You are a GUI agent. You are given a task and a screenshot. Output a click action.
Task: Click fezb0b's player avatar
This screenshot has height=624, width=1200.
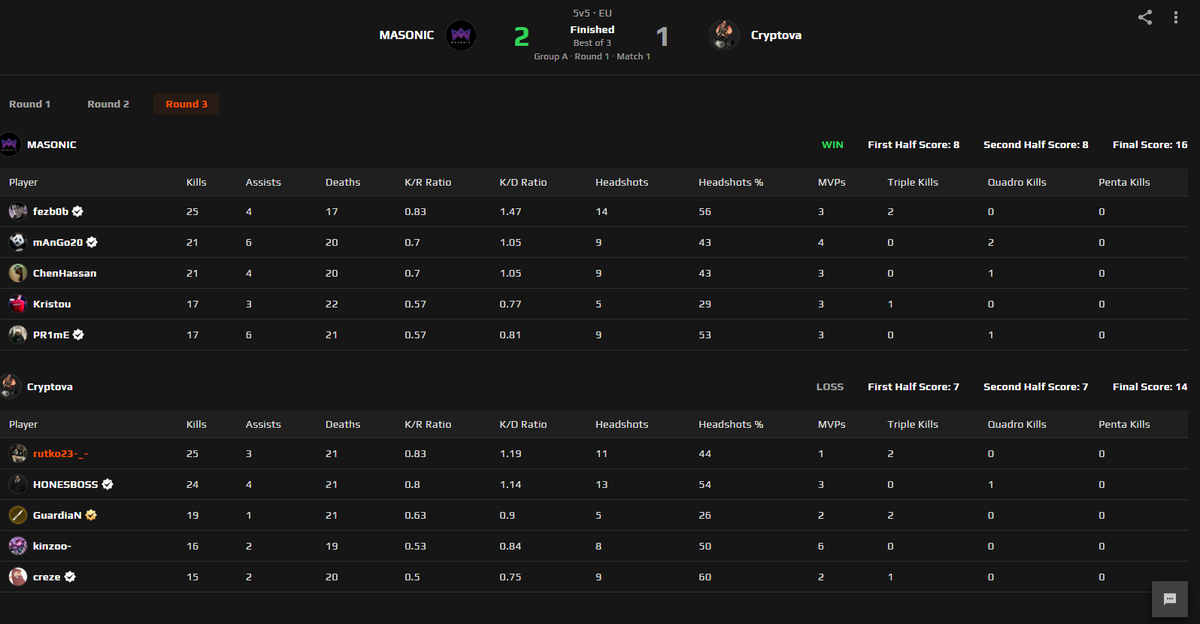click(18, 212)
